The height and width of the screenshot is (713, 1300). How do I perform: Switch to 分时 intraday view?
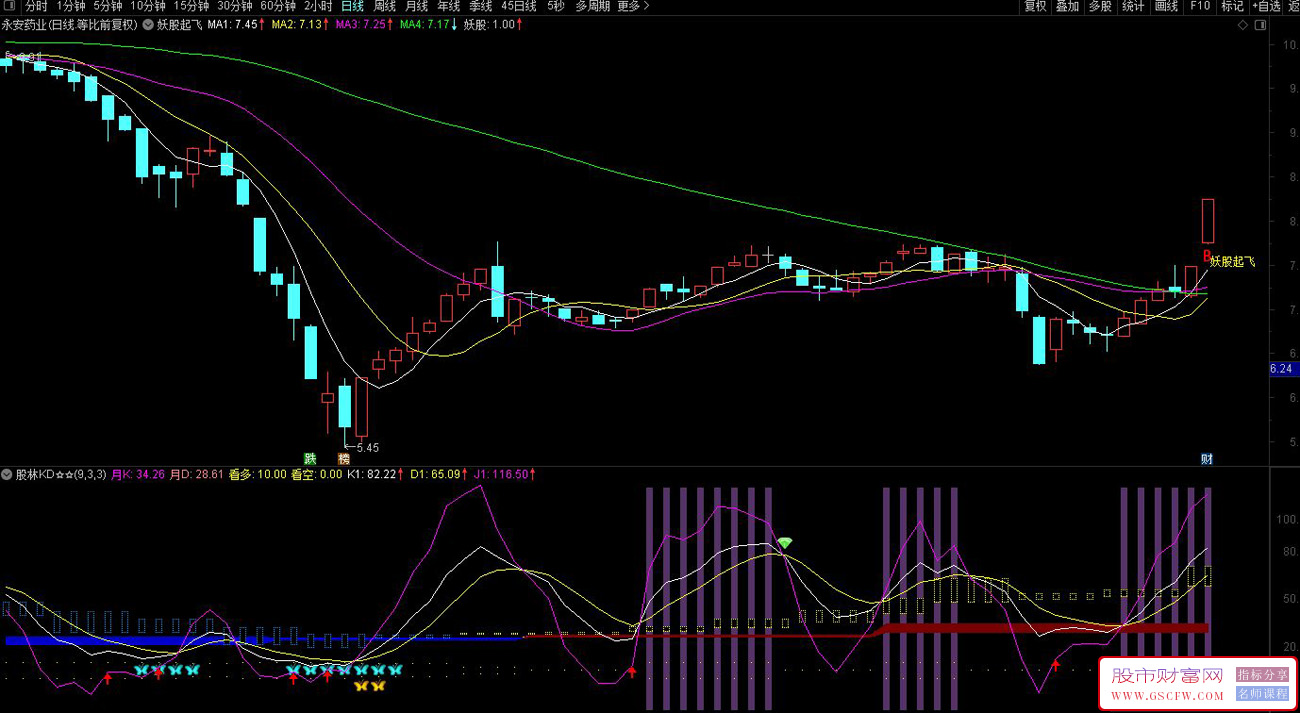click(x=36, y=6)
